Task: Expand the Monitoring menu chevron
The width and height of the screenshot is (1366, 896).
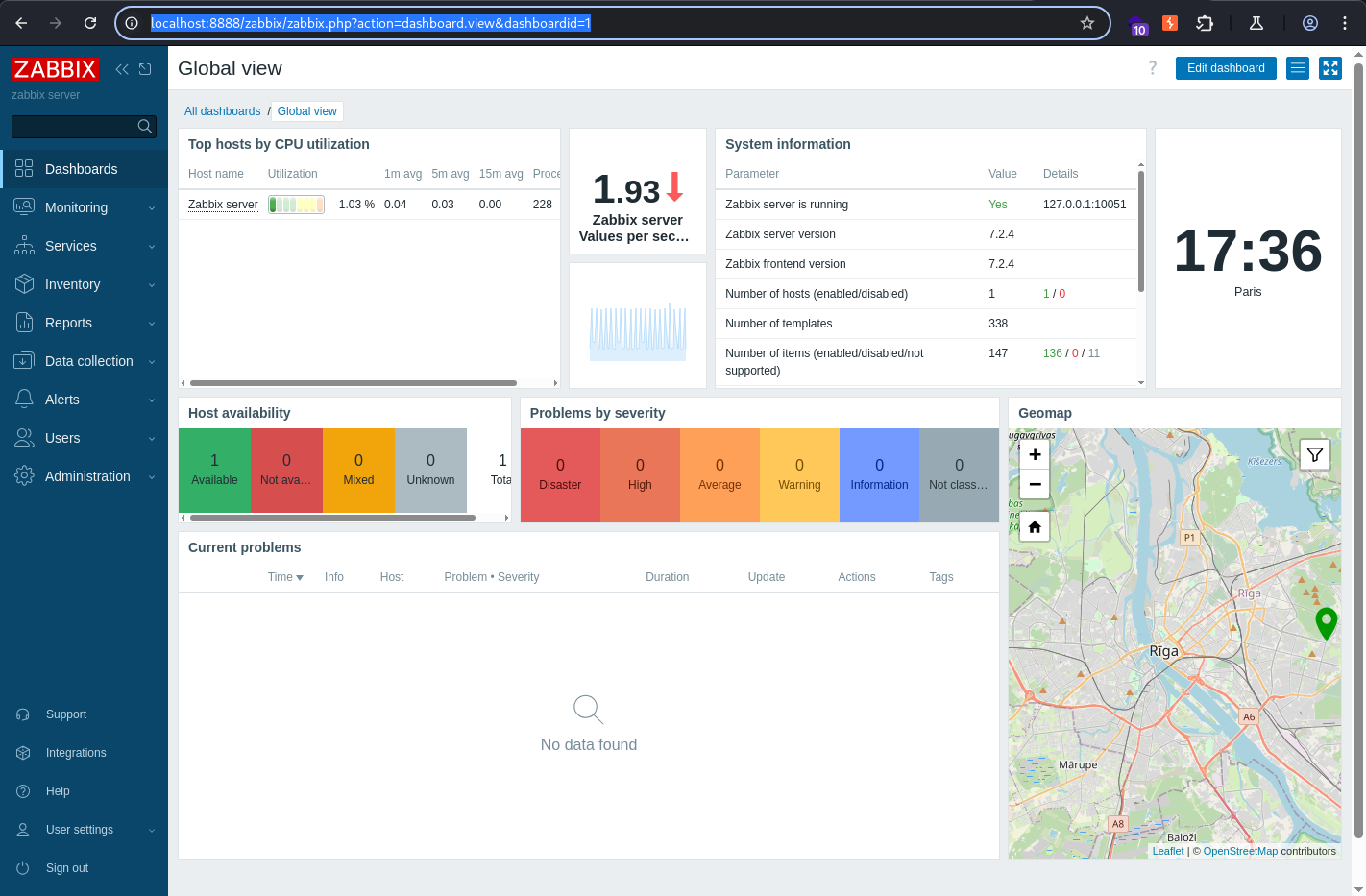Action: (152, 208)
